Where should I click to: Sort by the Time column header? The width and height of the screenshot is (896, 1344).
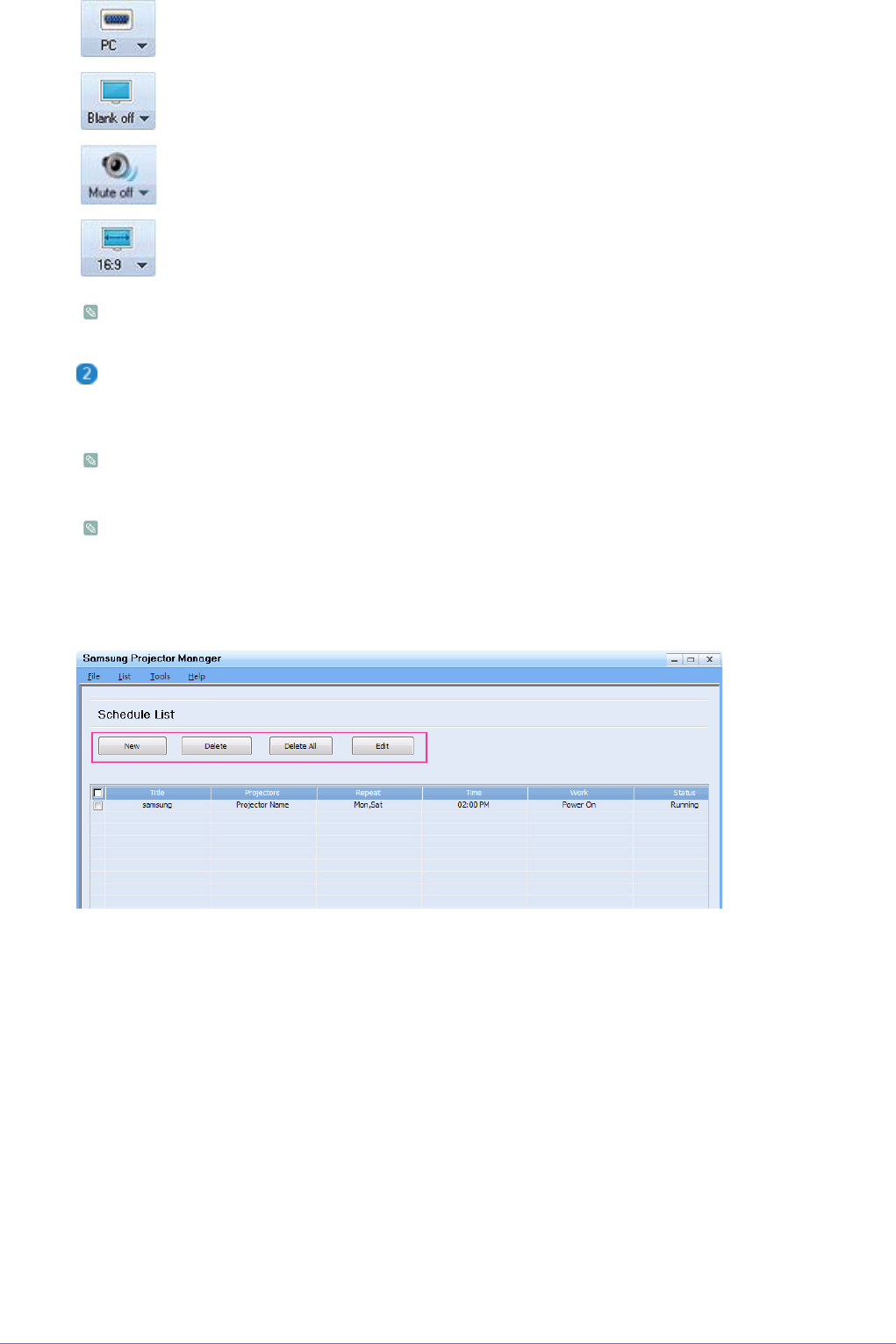pyautogui.click(x=474, y=793)
